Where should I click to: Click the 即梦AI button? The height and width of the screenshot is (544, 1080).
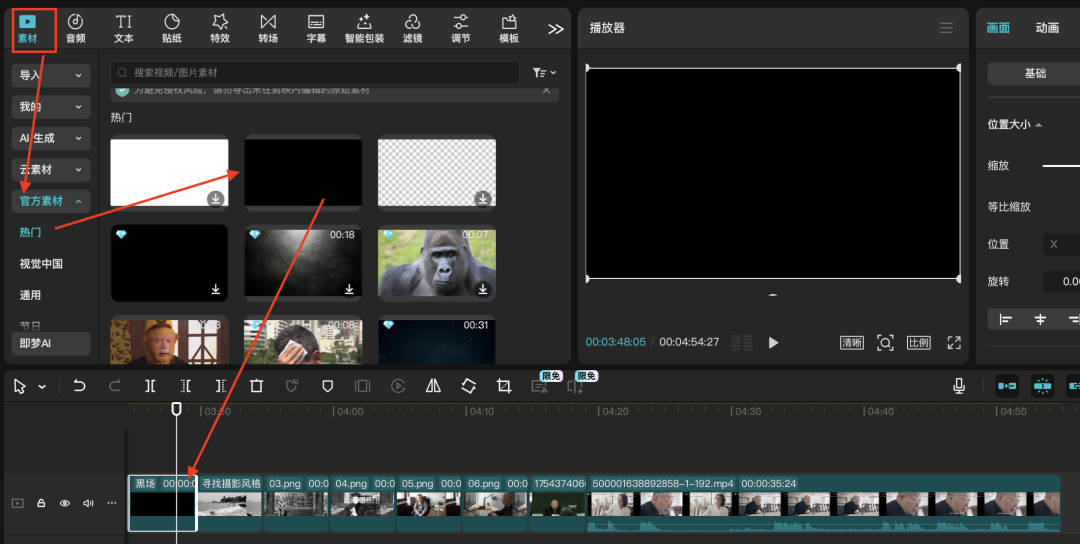point(51,343)
